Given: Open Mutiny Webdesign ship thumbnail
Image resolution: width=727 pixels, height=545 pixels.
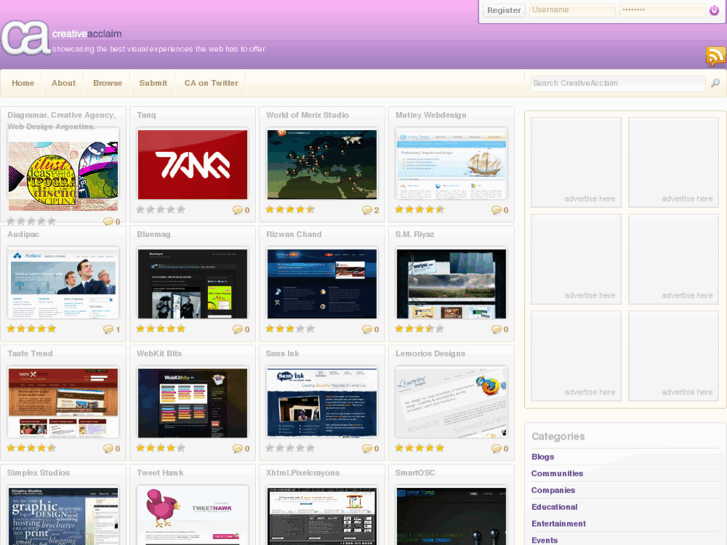Looking at the screenshot, I should (x=451, y=165).
